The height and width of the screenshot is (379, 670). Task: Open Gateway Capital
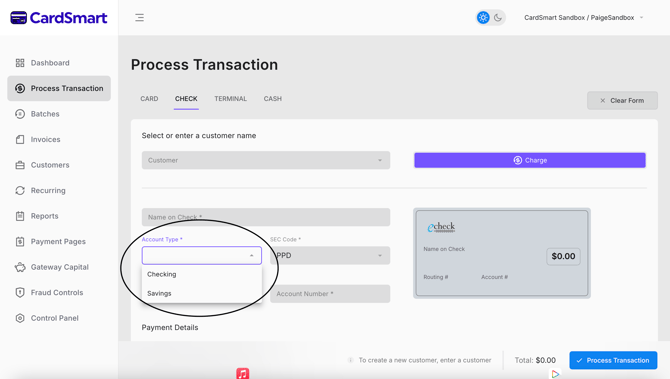[59, 267]
